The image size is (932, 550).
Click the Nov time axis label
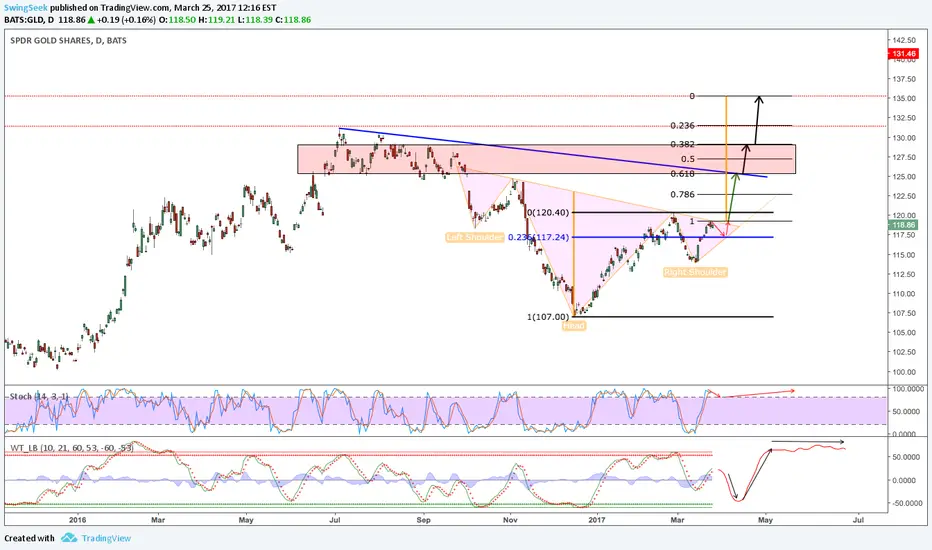(510, 520)
